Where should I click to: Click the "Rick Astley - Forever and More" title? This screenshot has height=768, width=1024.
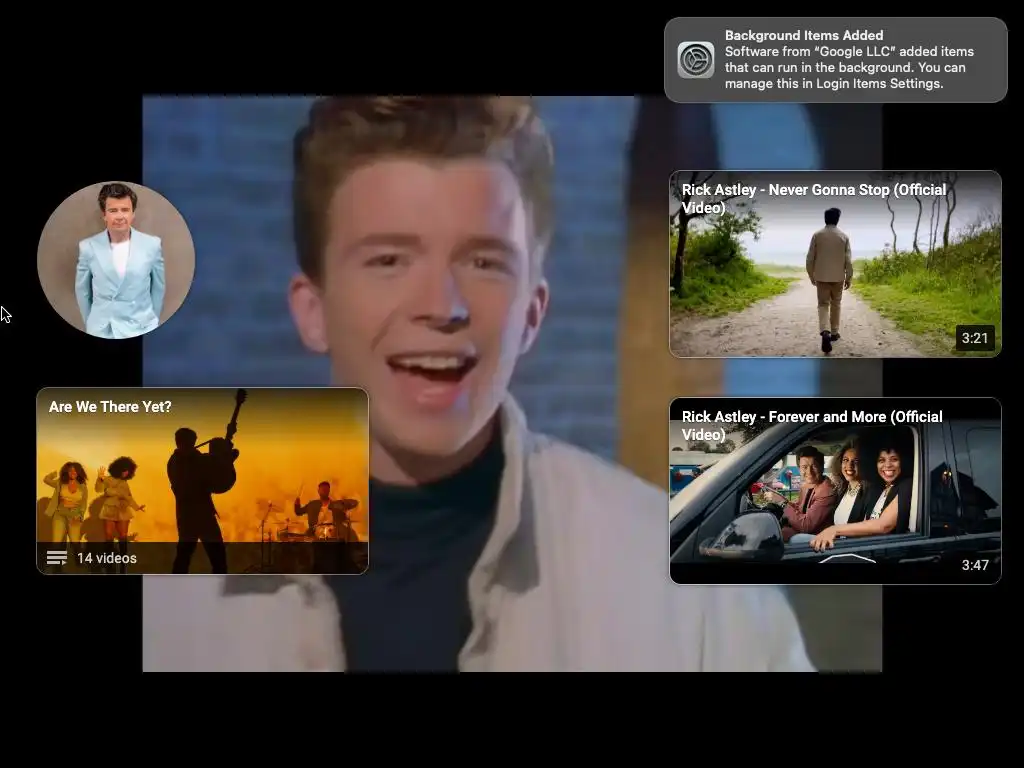(x=812, y=425)
